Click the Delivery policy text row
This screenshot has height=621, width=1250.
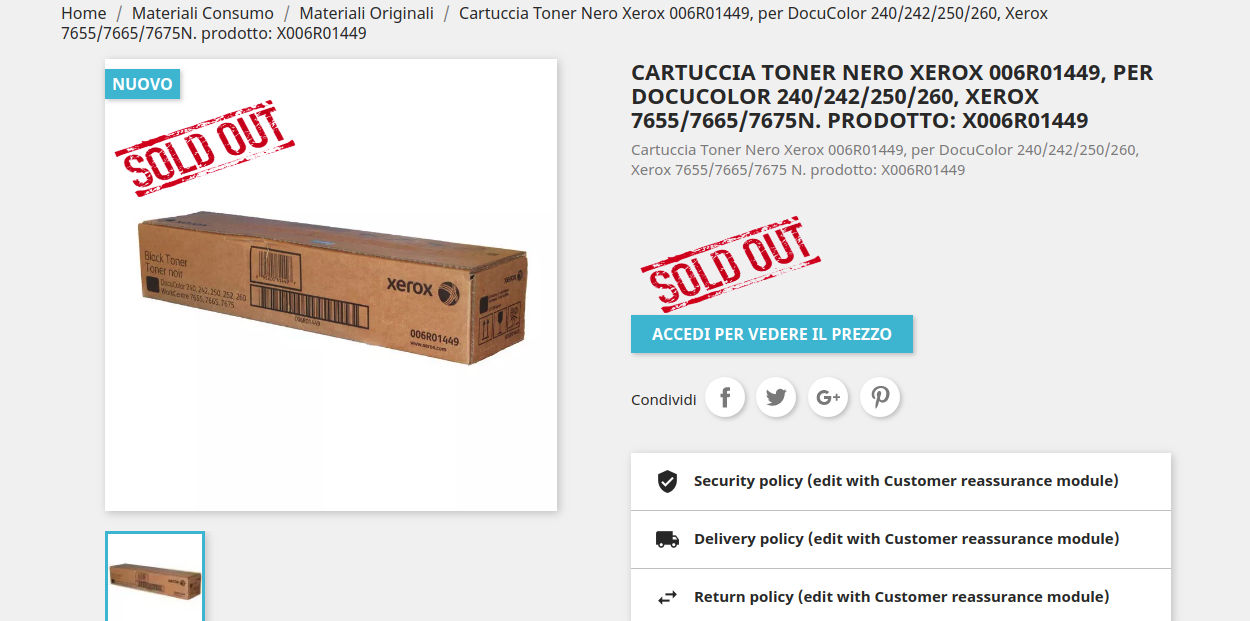[906, 539]
